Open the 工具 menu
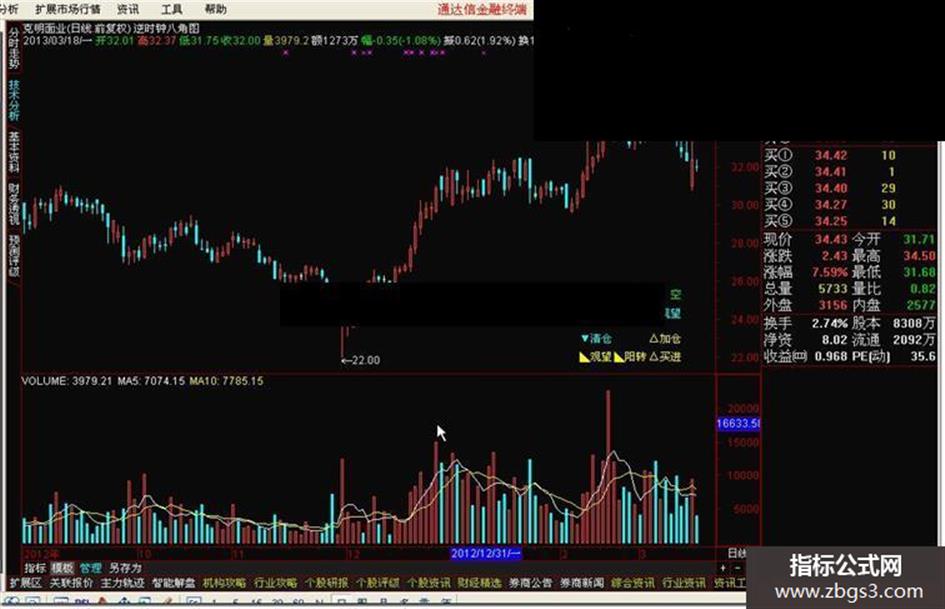 (x=172, y=10)
